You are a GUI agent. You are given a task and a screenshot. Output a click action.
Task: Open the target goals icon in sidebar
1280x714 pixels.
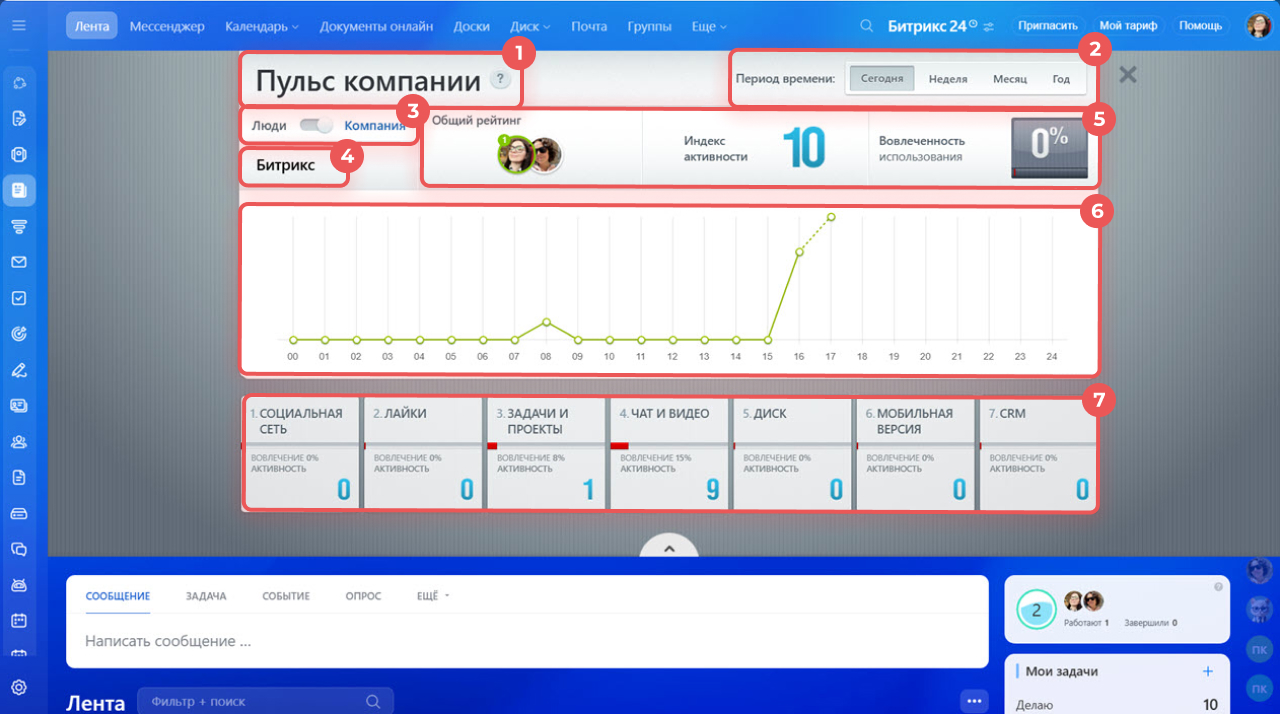click(x=19, y=333)
